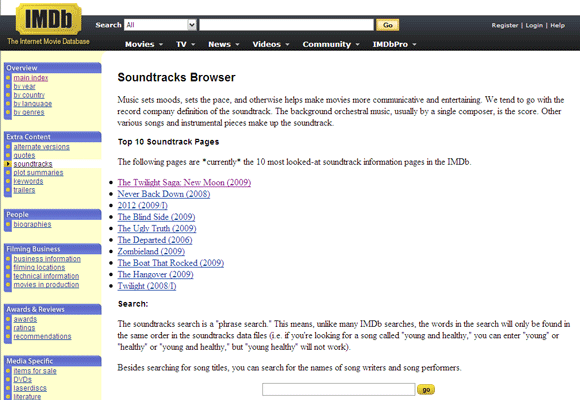Viewport: 580px width, 400px height.
Task: Open the awards sidebar link
Action: tap(25, 319)
